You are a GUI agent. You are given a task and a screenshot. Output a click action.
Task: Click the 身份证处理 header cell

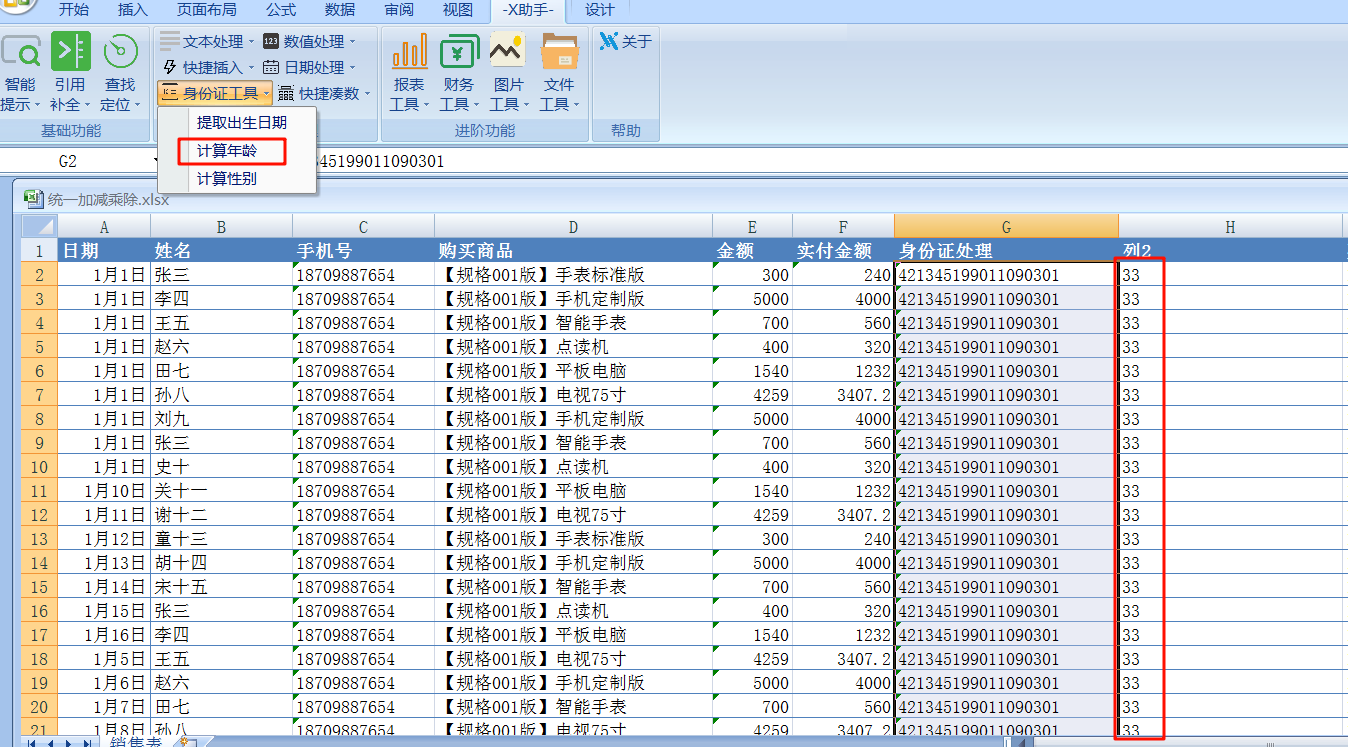pyautogui.click(x=1006, y=251)
